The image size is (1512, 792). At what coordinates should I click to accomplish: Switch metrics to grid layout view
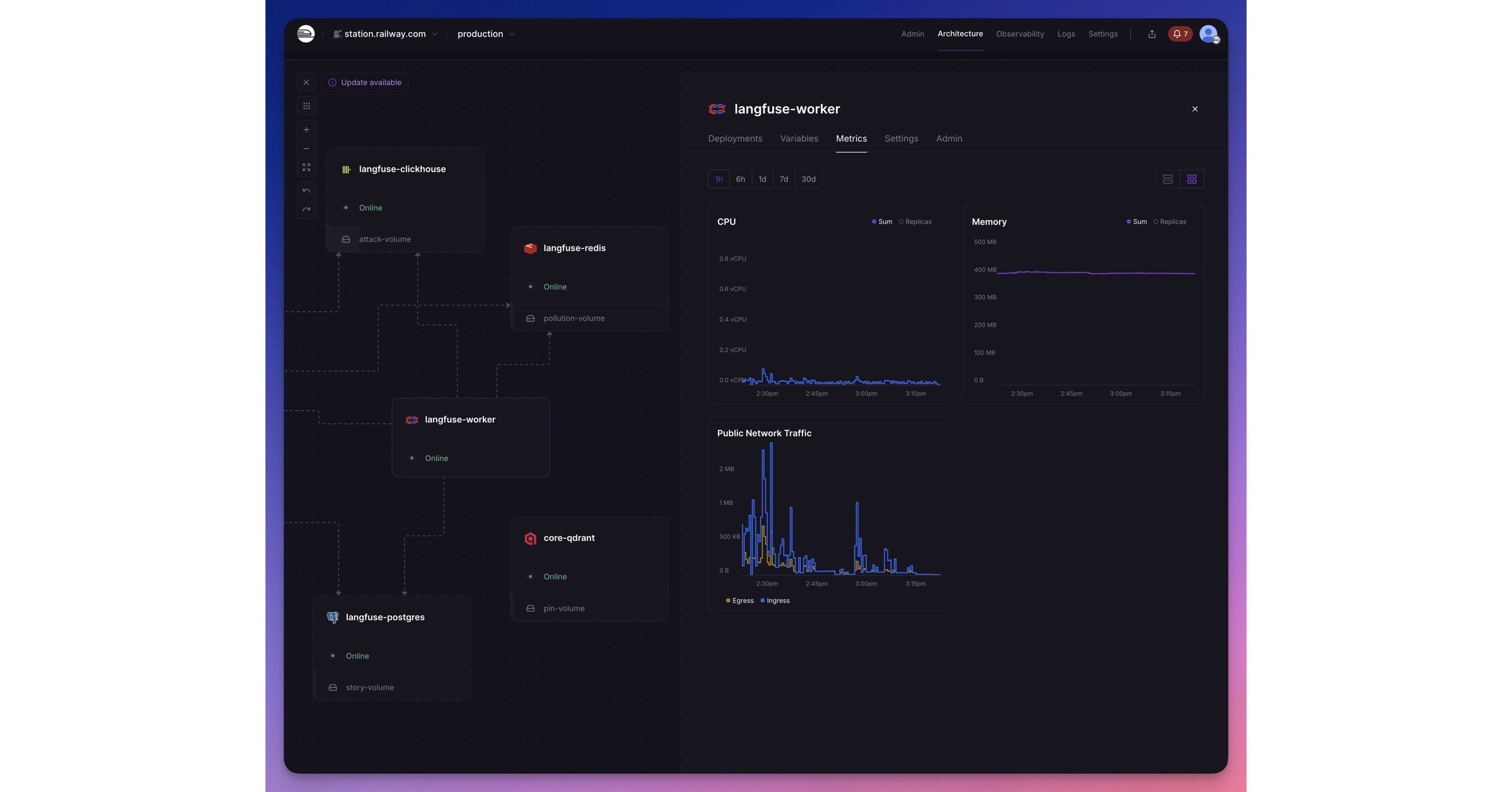1192,179
